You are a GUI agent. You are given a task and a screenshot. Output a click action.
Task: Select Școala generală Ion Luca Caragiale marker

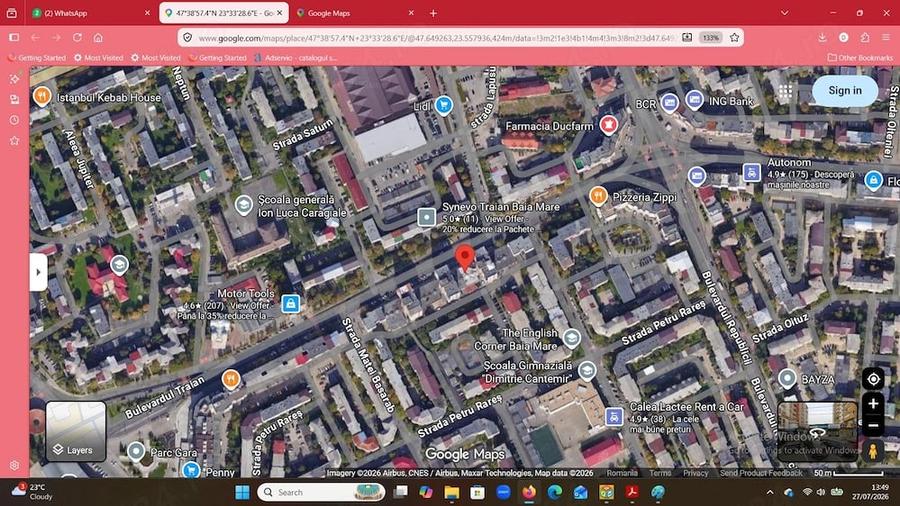(x=243, y=205)
